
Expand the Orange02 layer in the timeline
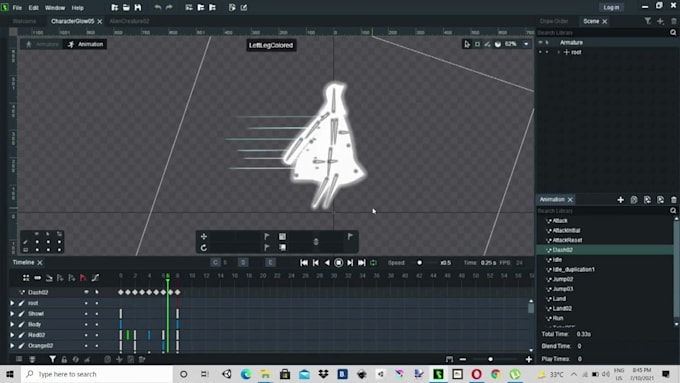pyautogui.click(x=12, y=346)
